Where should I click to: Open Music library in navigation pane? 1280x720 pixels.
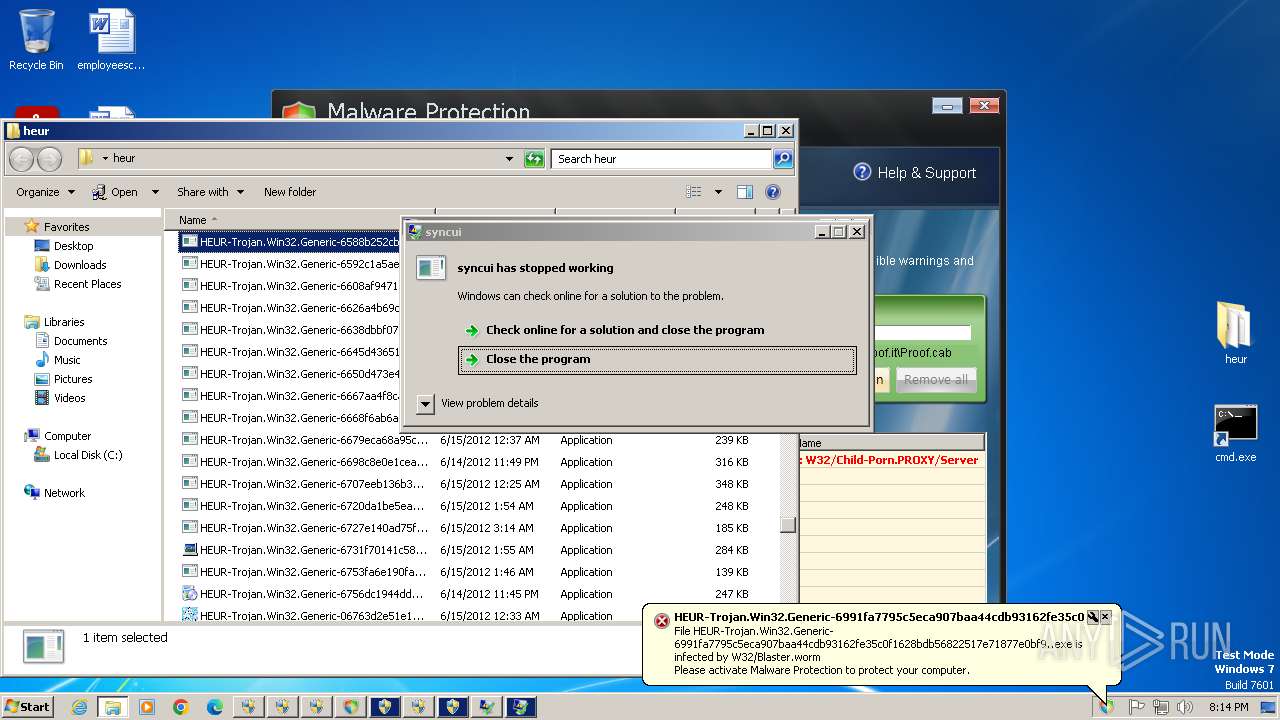(67, 360)
